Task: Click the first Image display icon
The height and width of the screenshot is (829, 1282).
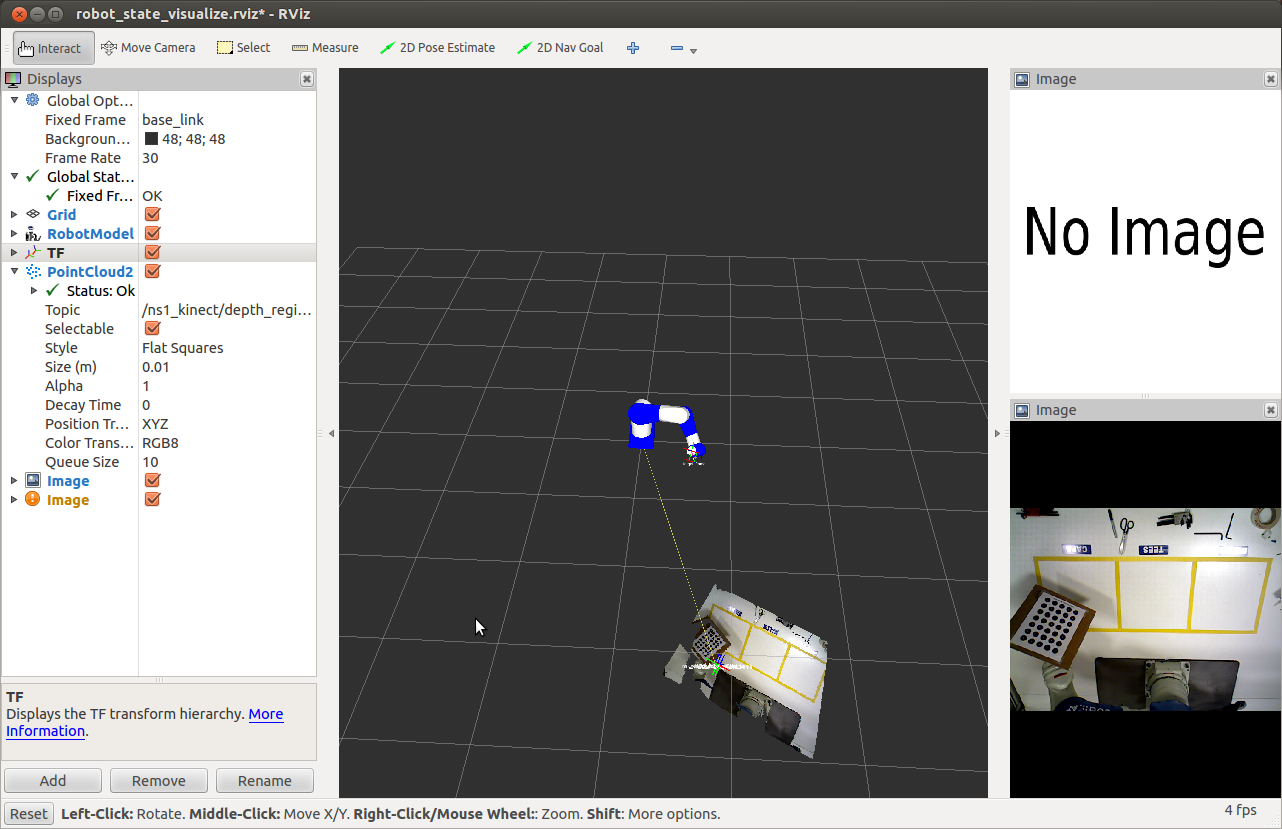Action: tap(33, 481)
